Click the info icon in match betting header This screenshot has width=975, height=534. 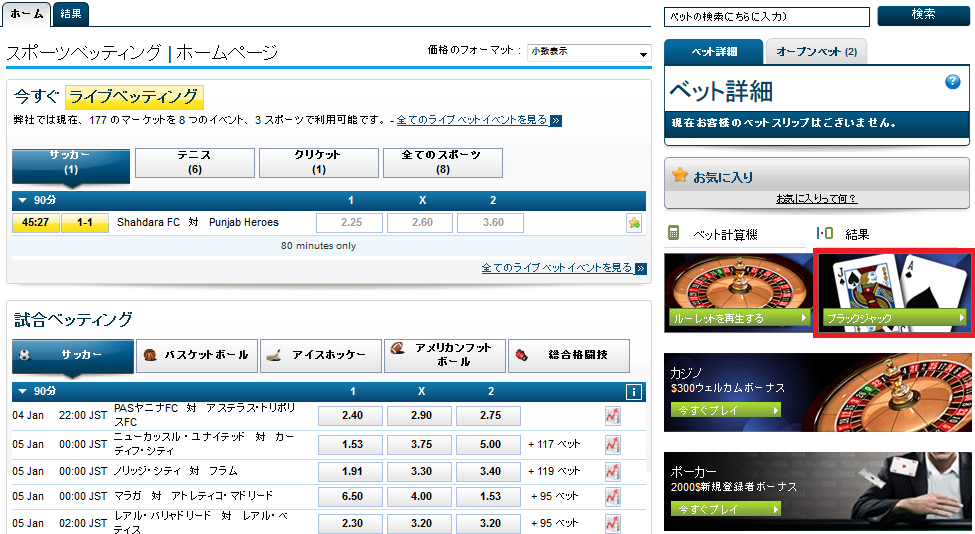[x=633, y=392]
